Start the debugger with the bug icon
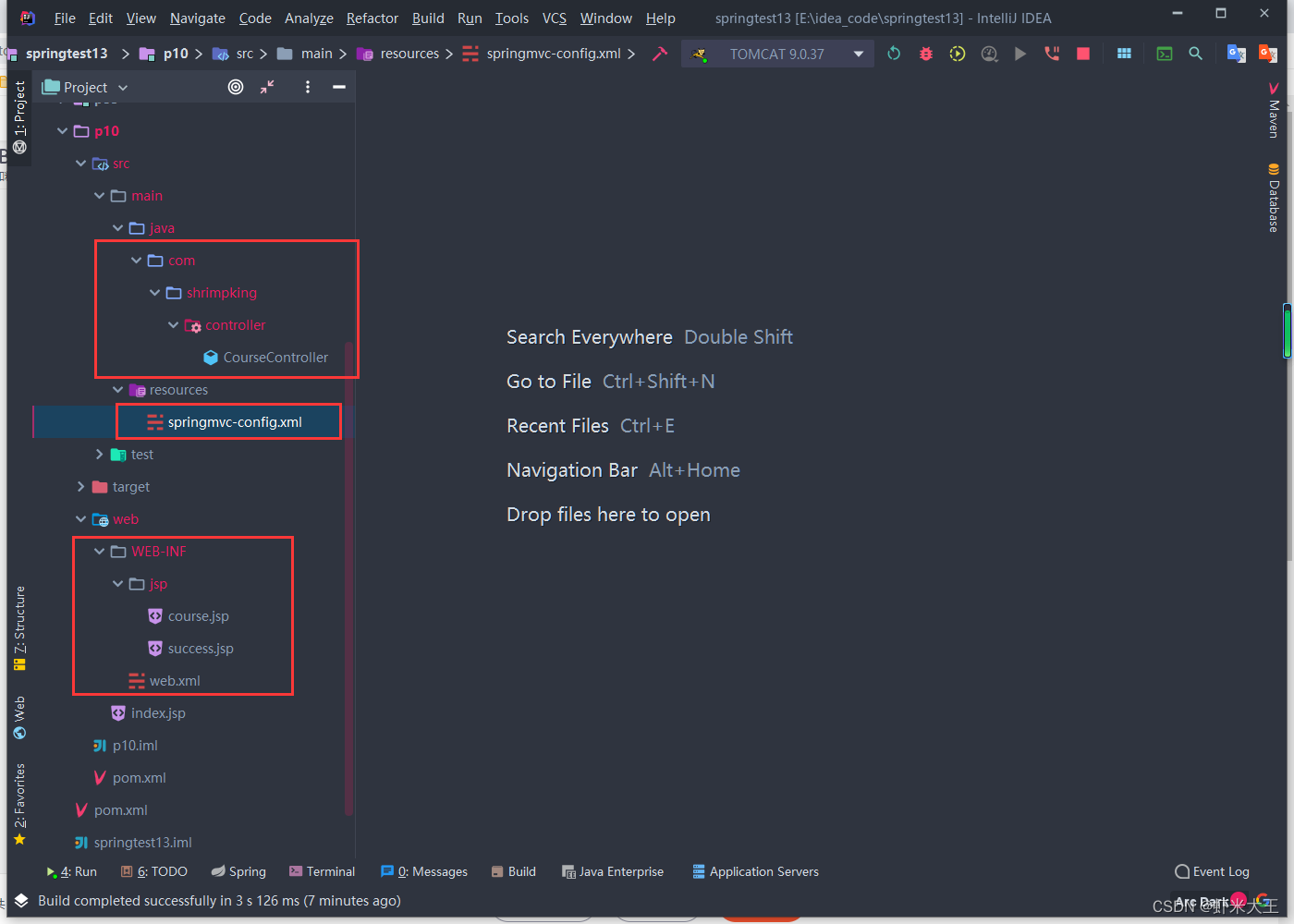Viewport: 1294px width, 924px height. click(925, 53)
